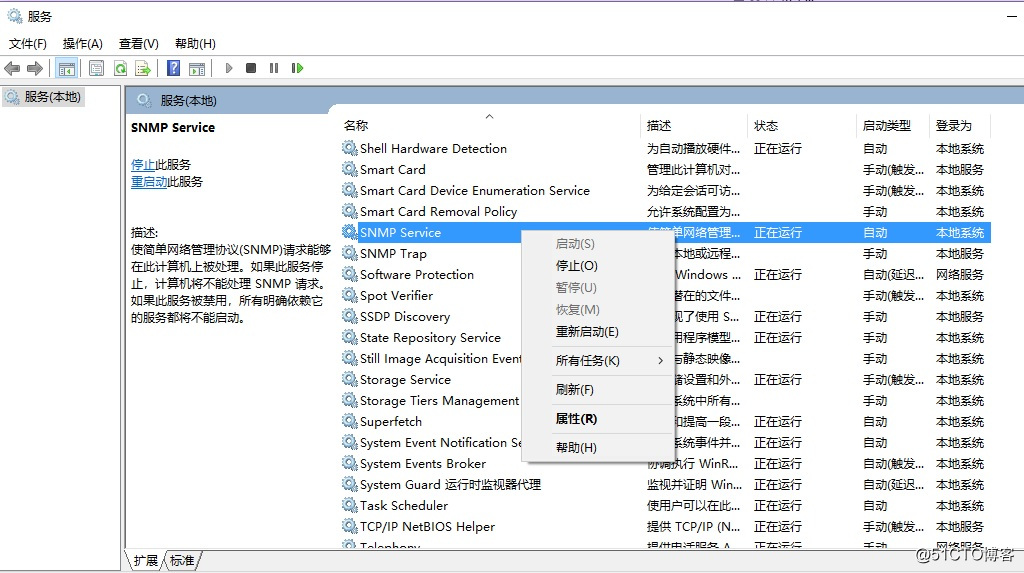Click the Properties sheet toolbar icon

click(x=96, y=68)
